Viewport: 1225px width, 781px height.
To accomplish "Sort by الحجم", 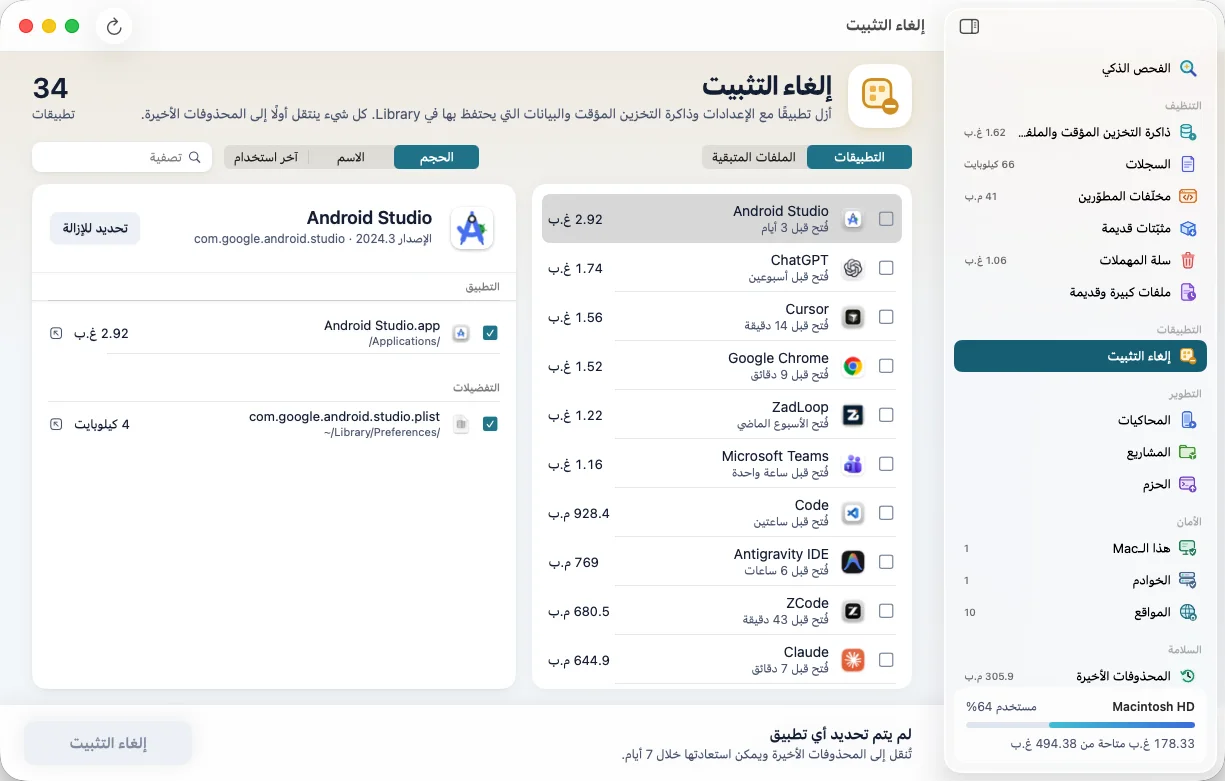I will tap(436, 157).
